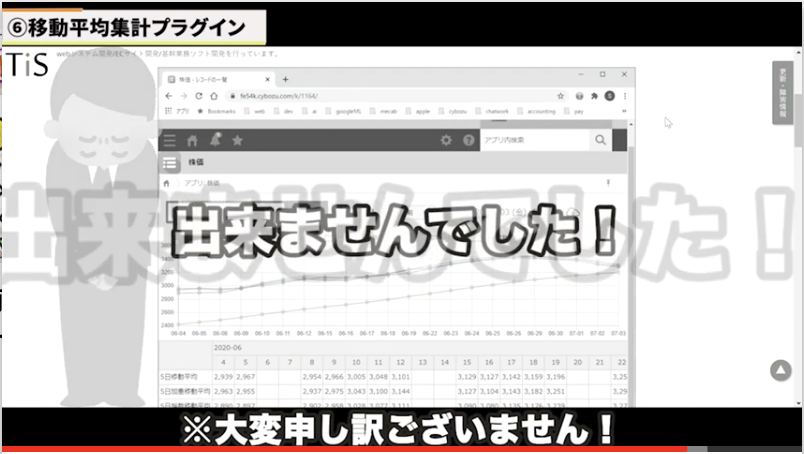Viewport: 804px width, 454px height.
Task: Click the 更新・障害情報 side tab
Action: pyautogui.click(x=787, y=92)
